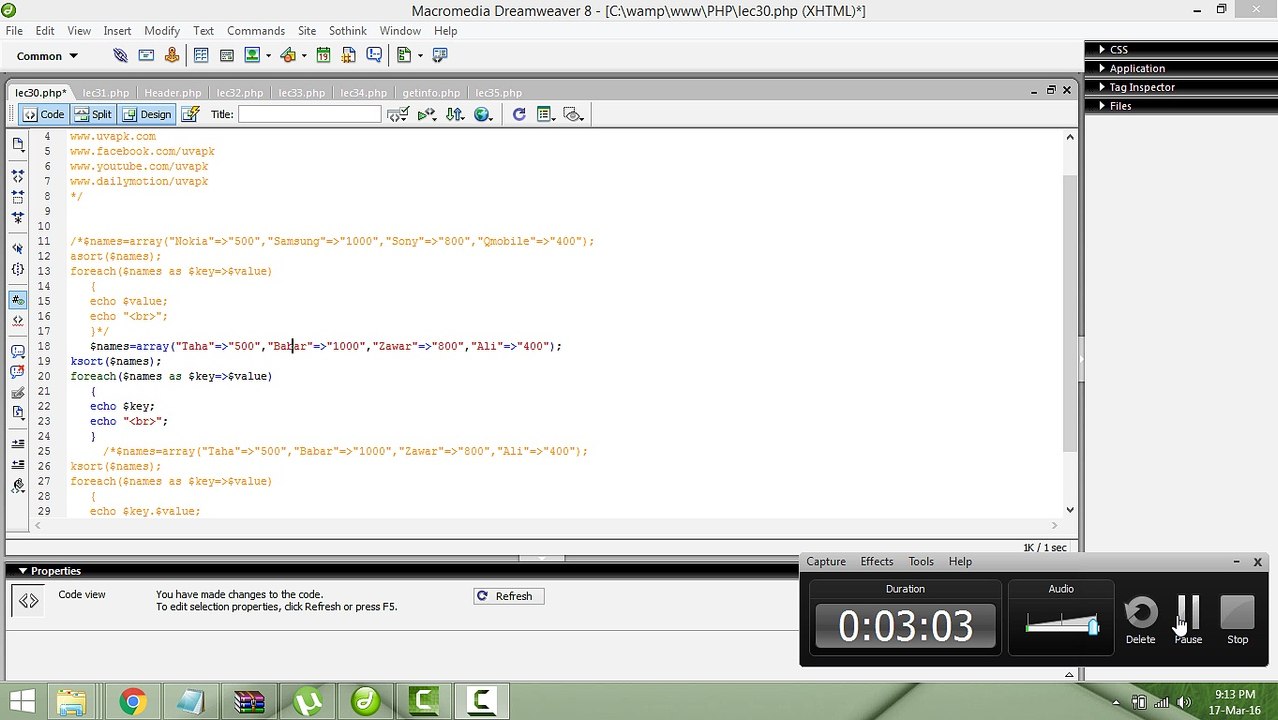Open the Modify menu
This screenshot has width=1278, height=720.
[x=162, y=31]
